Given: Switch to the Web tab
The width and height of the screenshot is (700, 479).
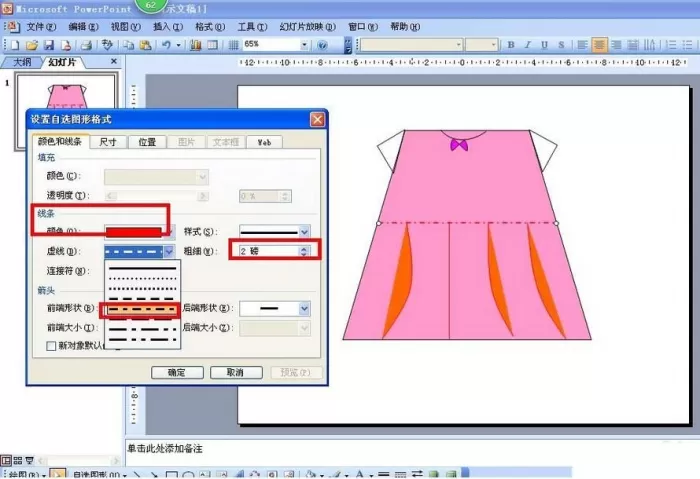Looking at the screenshot, I should click(264, 142).
